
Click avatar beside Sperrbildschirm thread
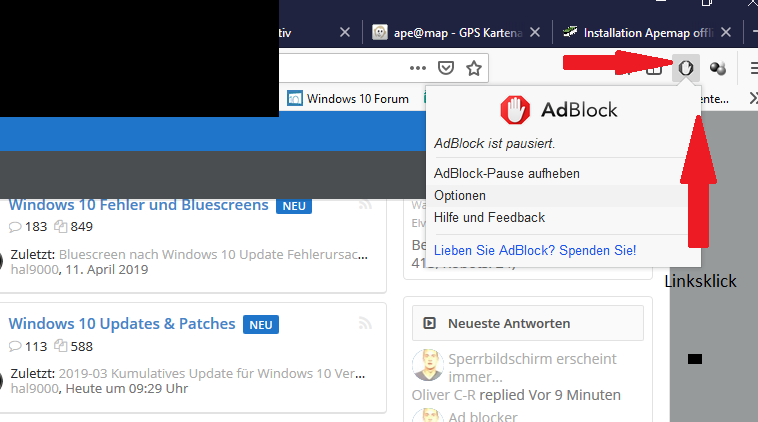pyautogui.click(x=428, y=365)
